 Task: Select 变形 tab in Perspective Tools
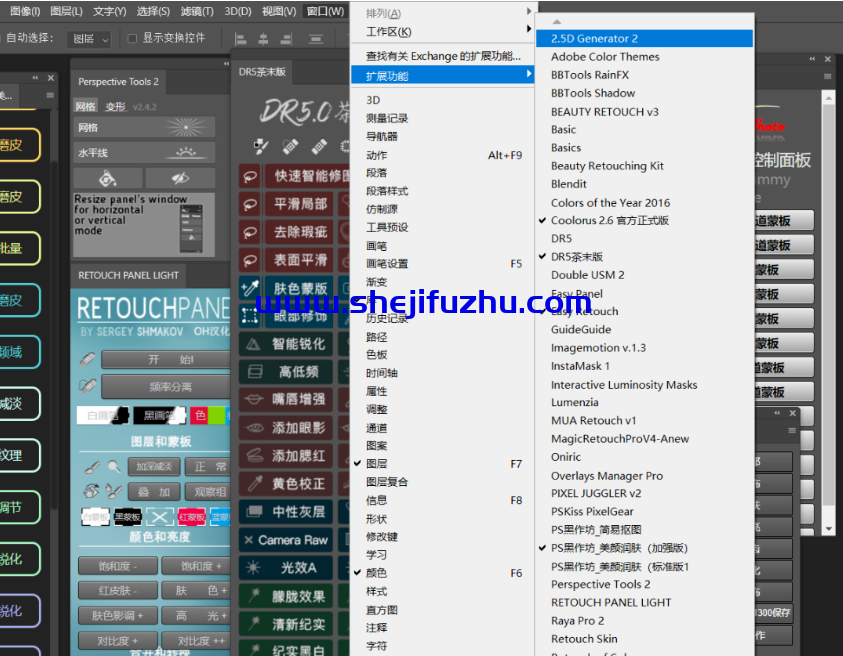[115, 106]
